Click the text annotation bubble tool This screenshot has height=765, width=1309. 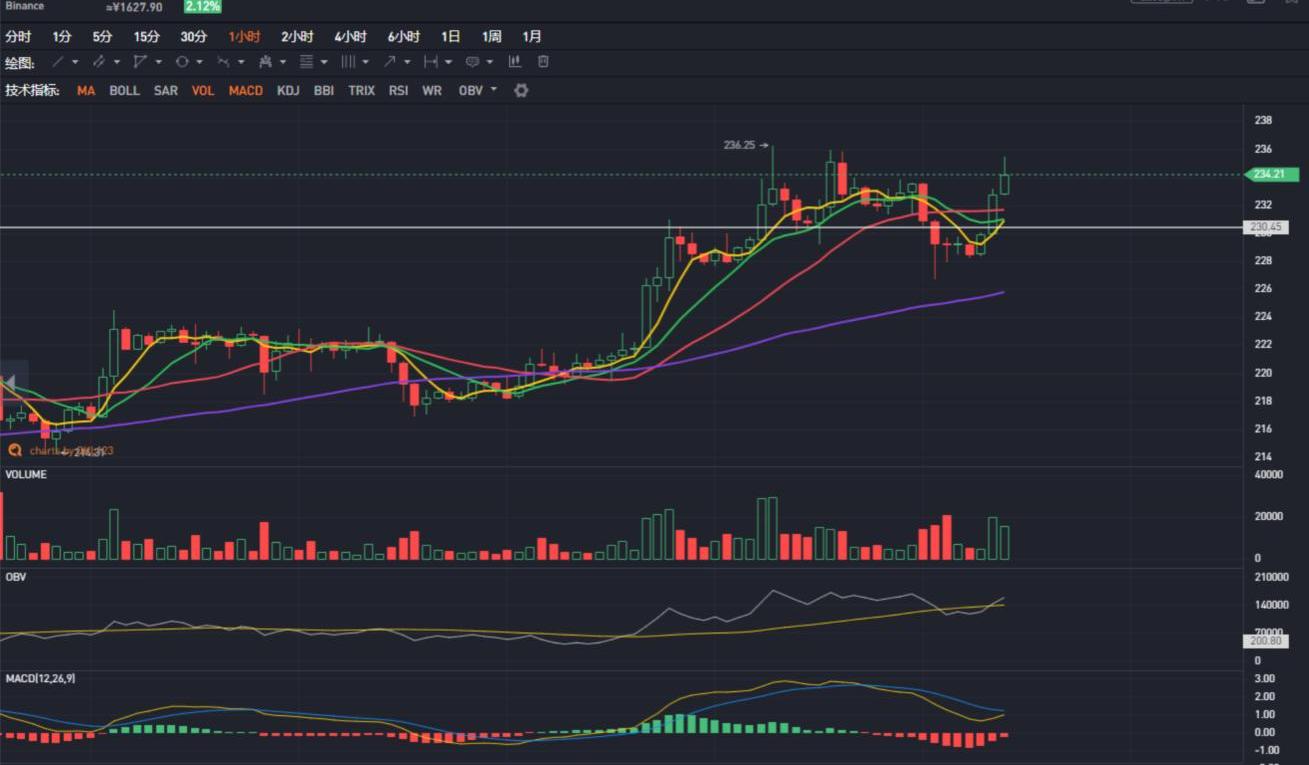(x=473, y=62)
